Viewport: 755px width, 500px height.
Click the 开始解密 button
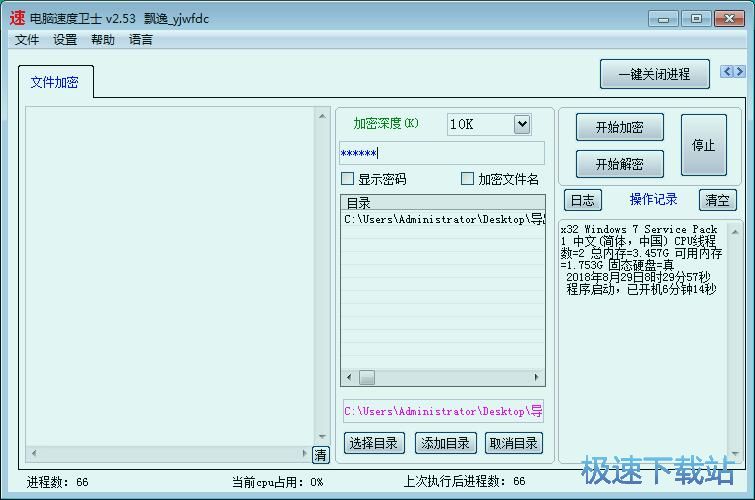click(620, 164)
